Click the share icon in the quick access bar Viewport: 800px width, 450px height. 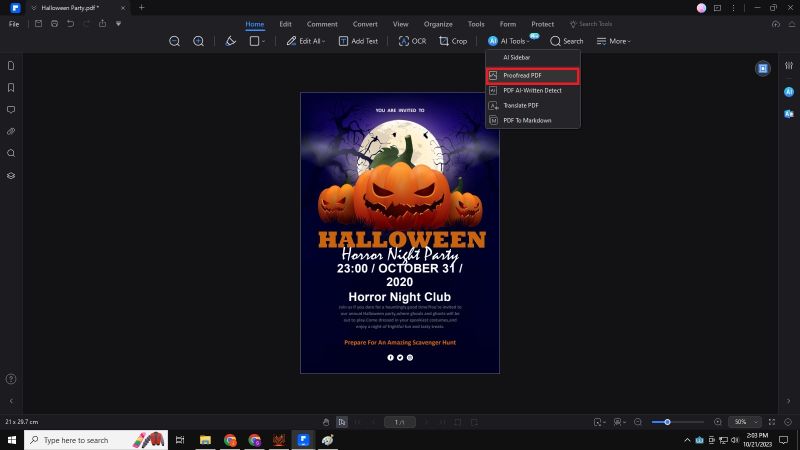(x=103, y=24)
